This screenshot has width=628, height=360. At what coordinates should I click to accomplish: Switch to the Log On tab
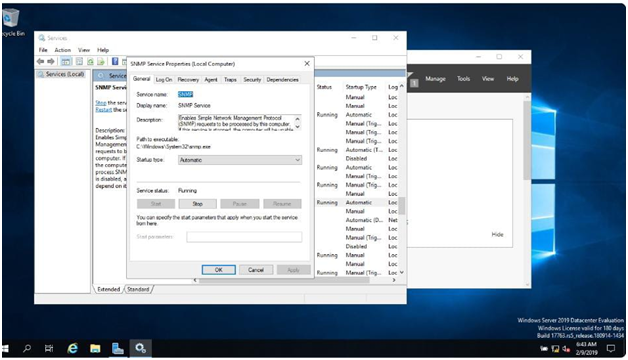coord(164,80)
